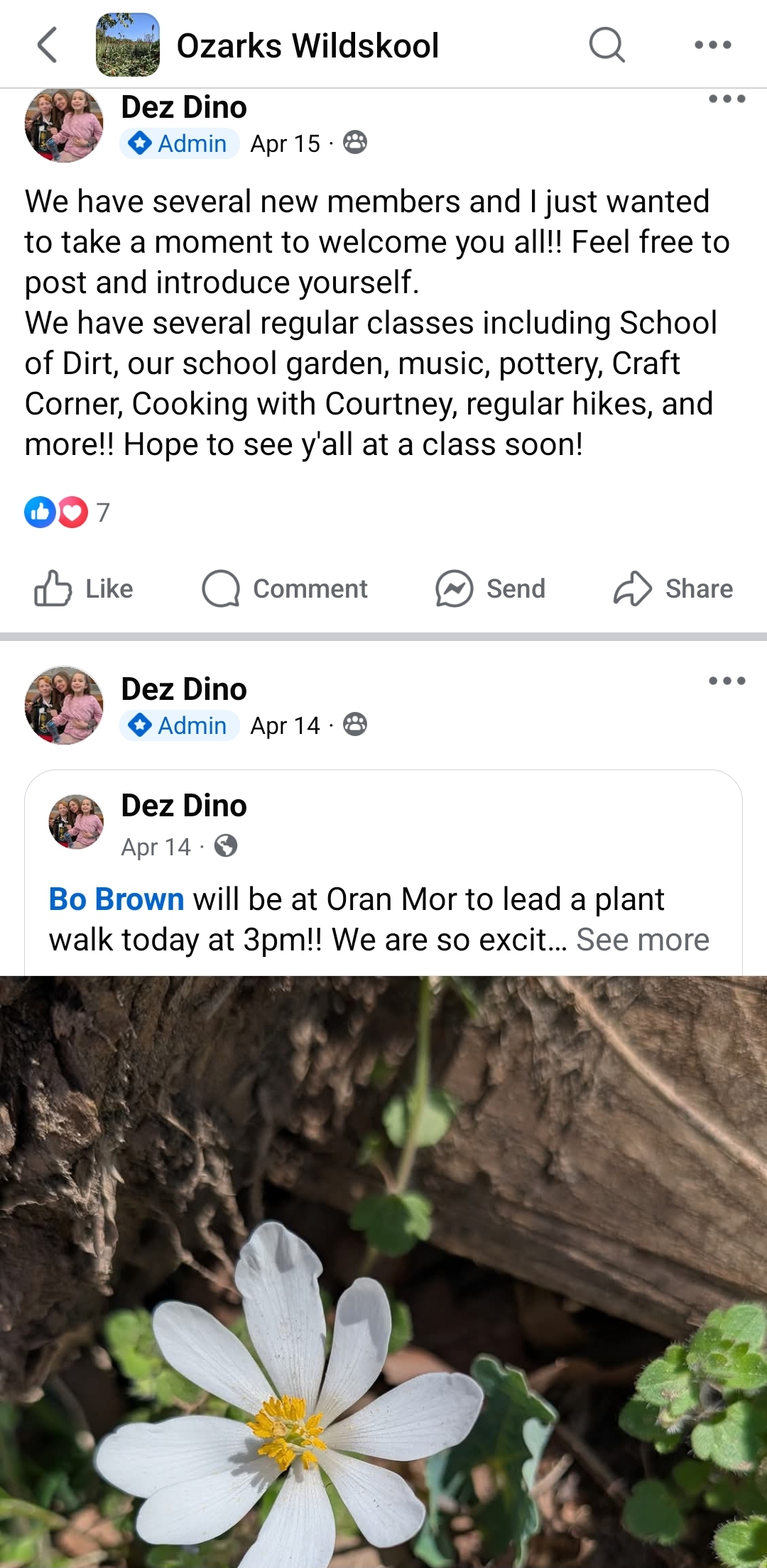Open search in Ozarks Wildskool group
Viewport: 767px width, 1568px height.
tap(606, 45)
